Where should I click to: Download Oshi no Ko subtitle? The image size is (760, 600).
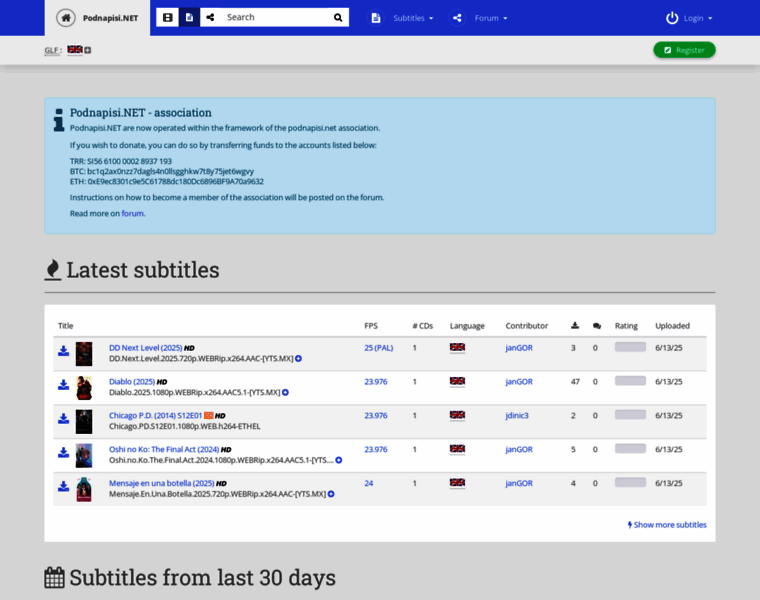(63, 453)
